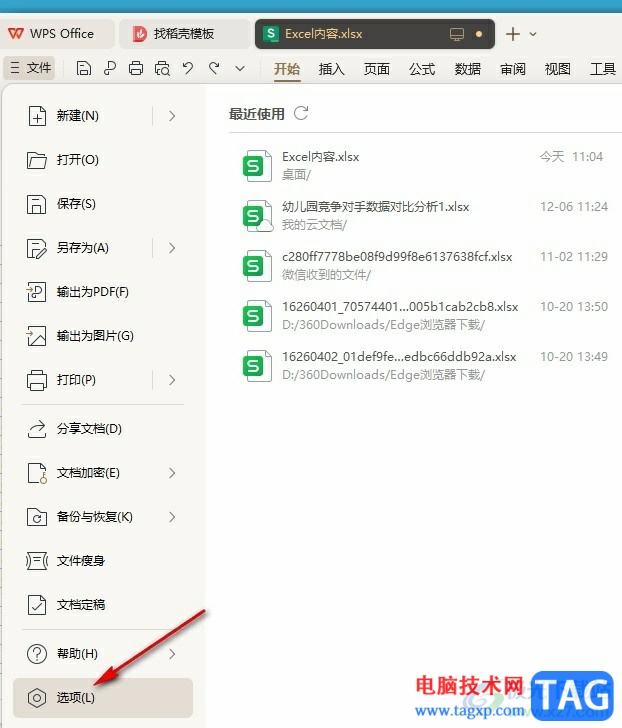Click spreadsheet icon of c280ff7778 file
Image resolution: width=622 pixels, height=728 pixels.
257,266
